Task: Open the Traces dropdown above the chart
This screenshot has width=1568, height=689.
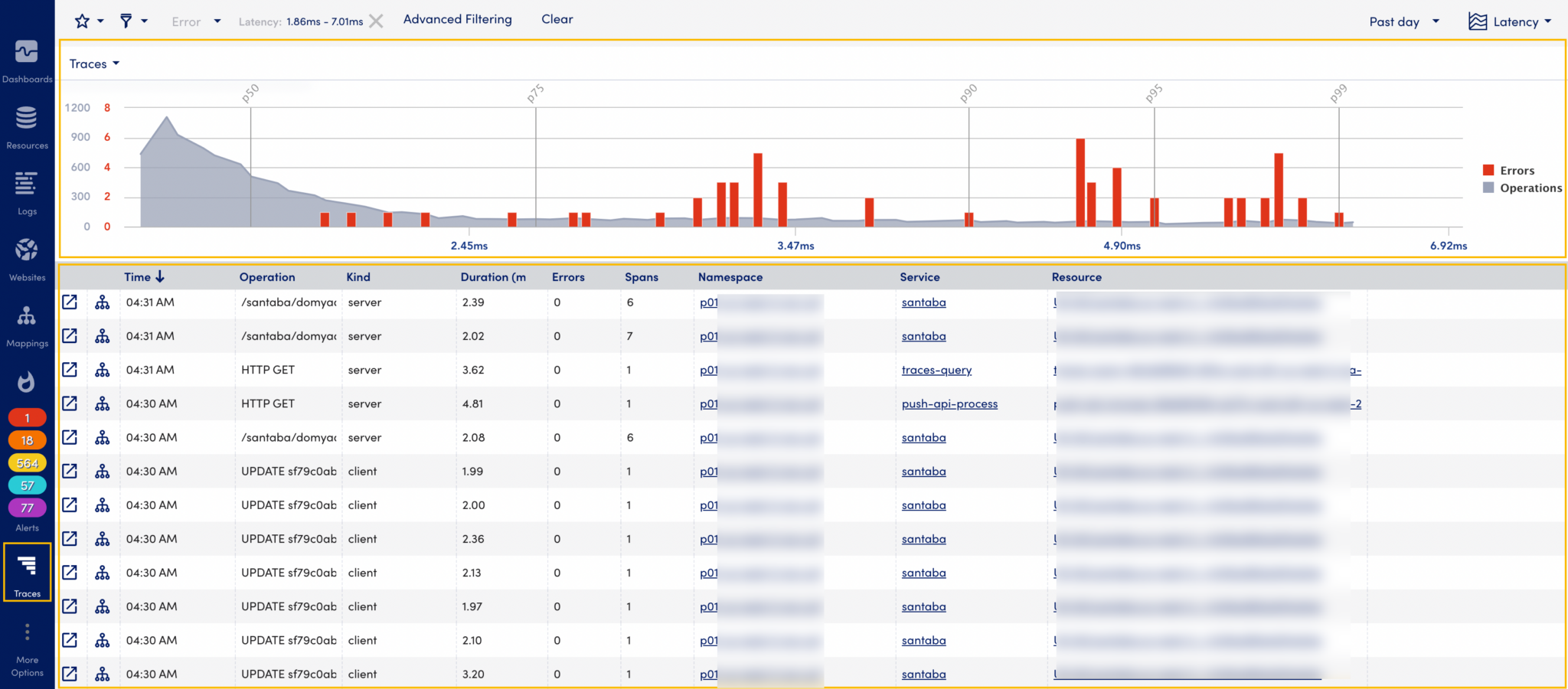Action: click(93, 64)
